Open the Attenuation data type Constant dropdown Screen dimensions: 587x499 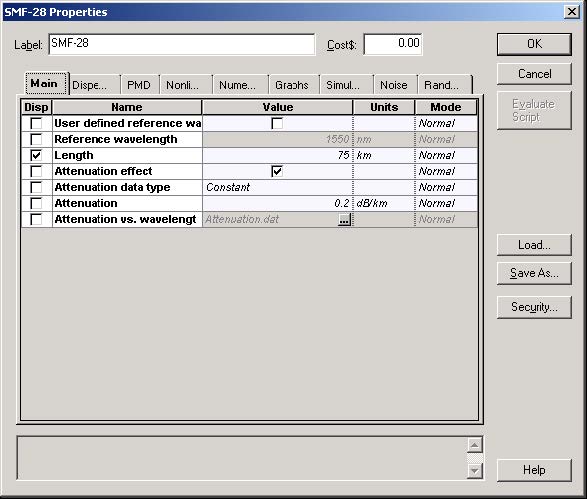coord(277,187)
